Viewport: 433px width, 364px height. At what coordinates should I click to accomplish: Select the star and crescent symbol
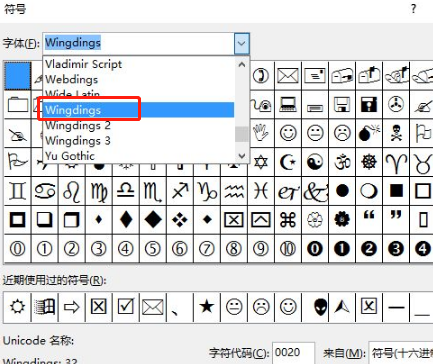[x=288, y=162]
